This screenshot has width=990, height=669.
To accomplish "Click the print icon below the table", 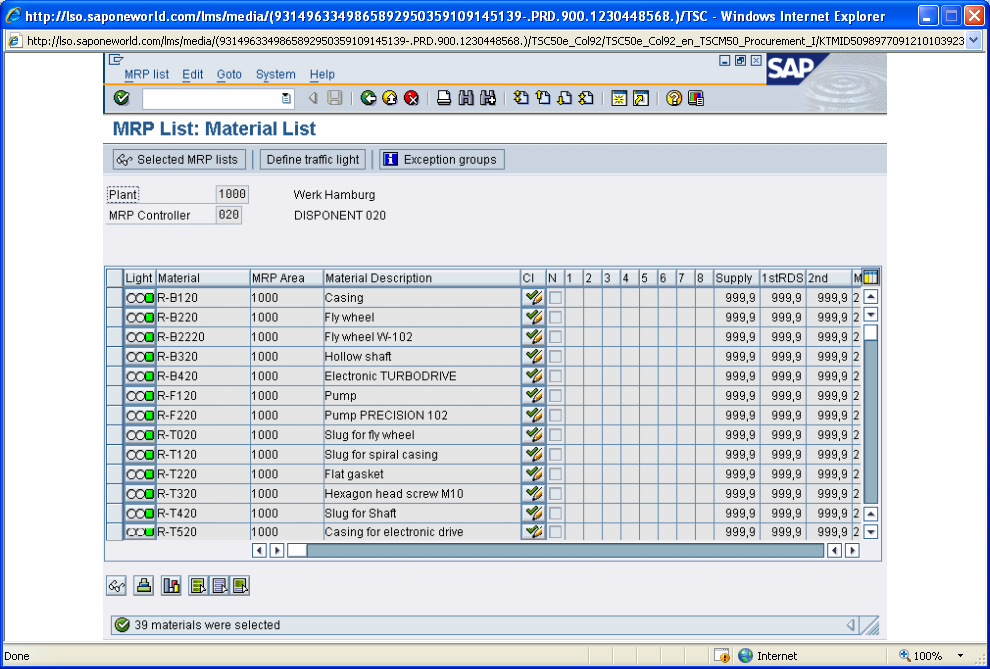I will (144, 586).
